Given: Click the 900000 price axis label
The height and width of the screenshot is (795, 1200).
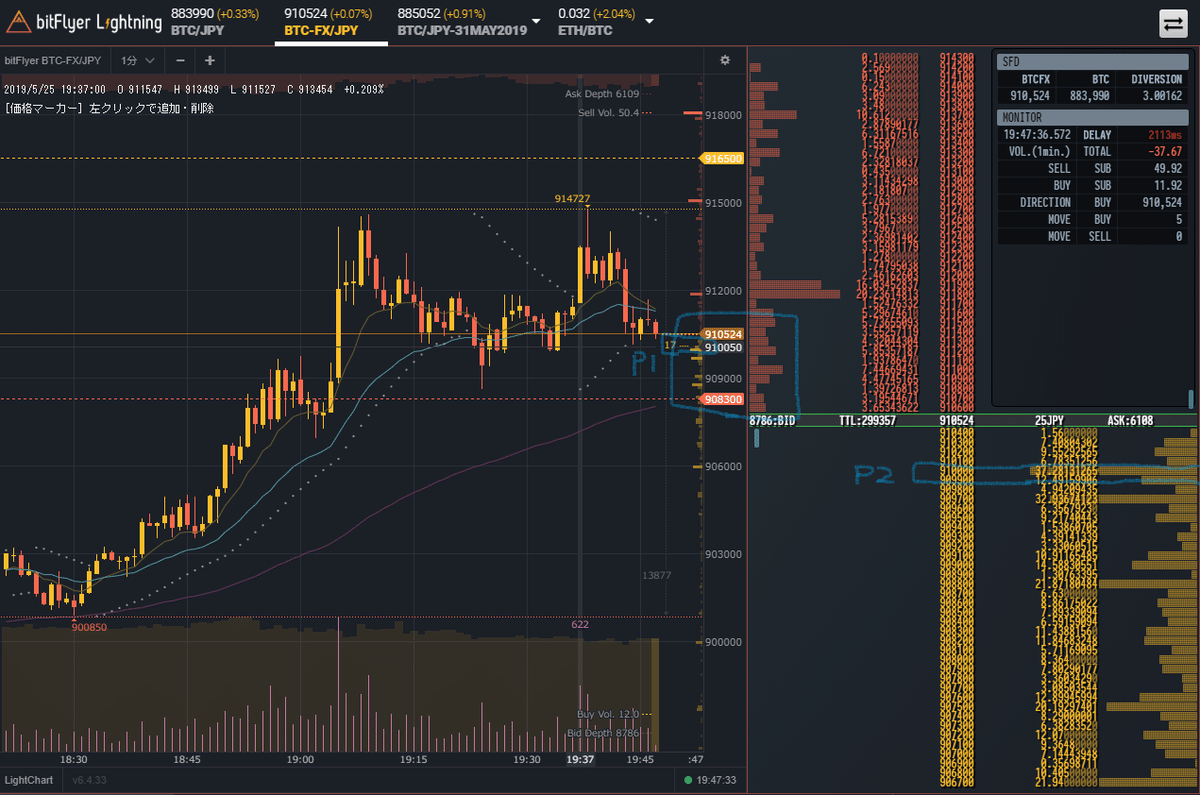Looking at the screenshot, I should [x=722, y=642].
